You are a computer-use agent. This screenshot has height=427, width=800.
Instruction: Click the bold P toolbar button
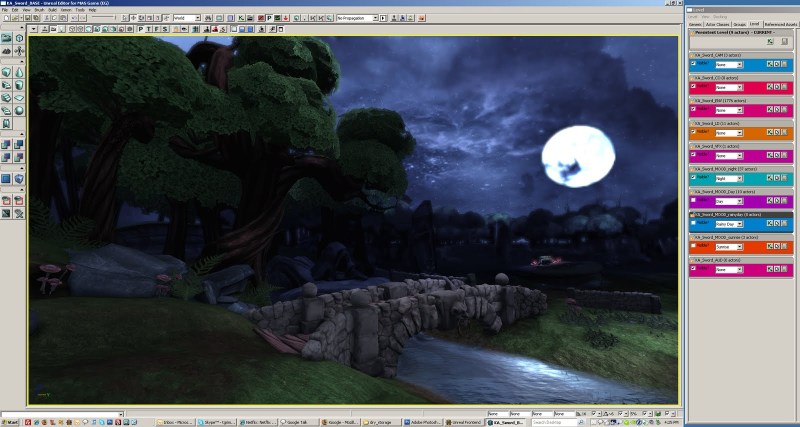tap(269, 18)
